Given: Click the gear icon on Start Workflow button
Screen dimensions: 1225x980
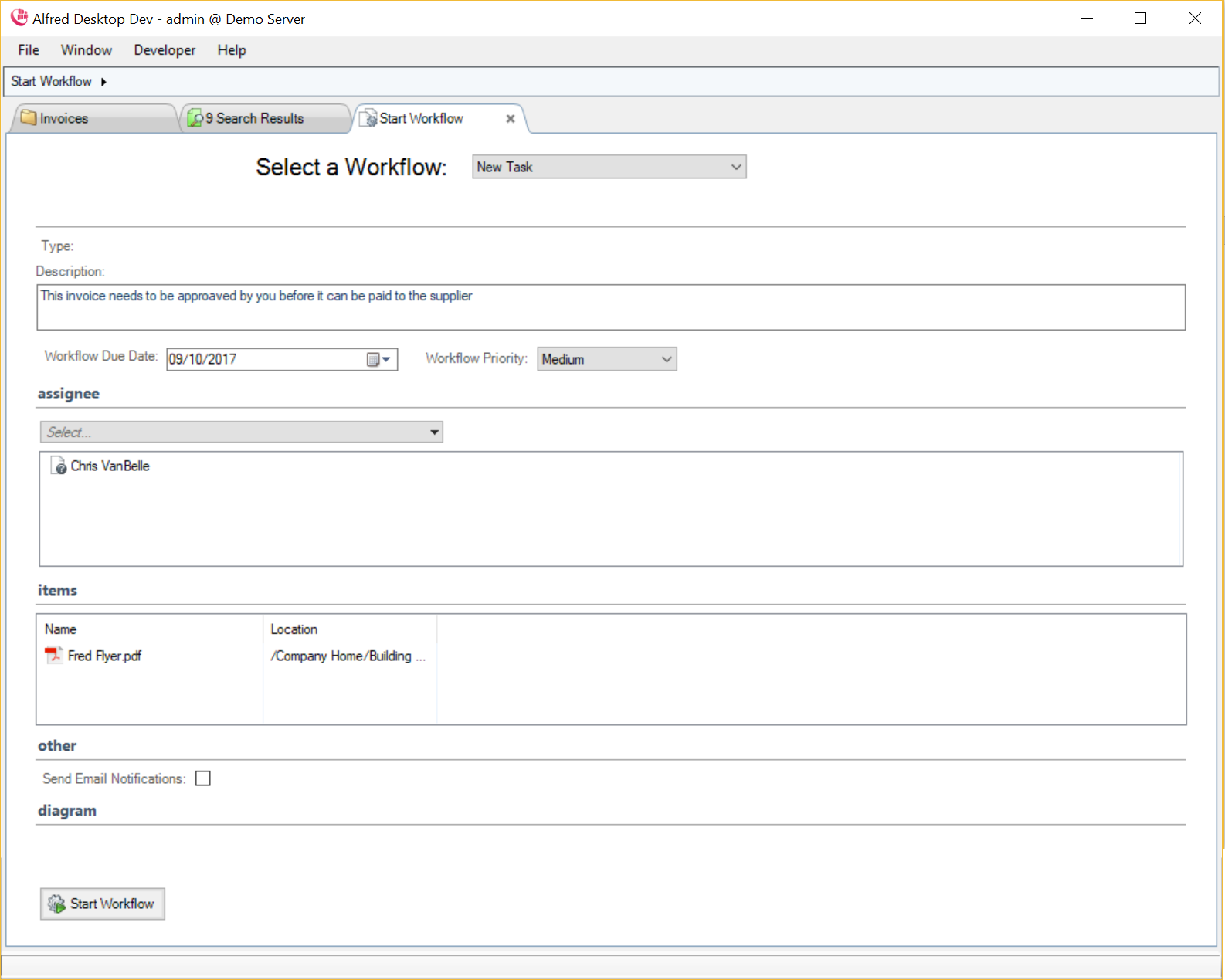Looking at the screenshot, I should click(56, 904).
